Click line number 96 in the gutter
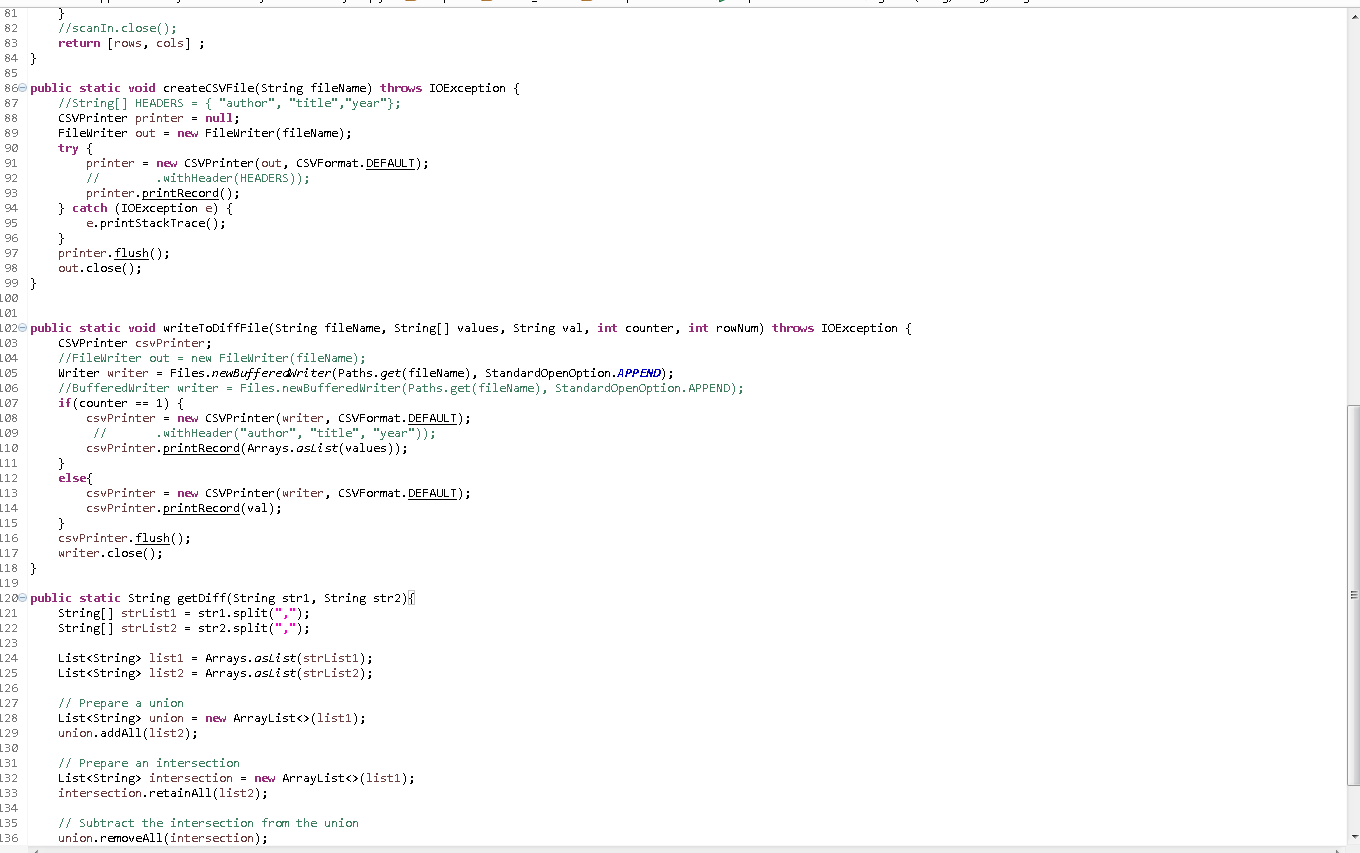1360x853 pixels. point(11,238)
